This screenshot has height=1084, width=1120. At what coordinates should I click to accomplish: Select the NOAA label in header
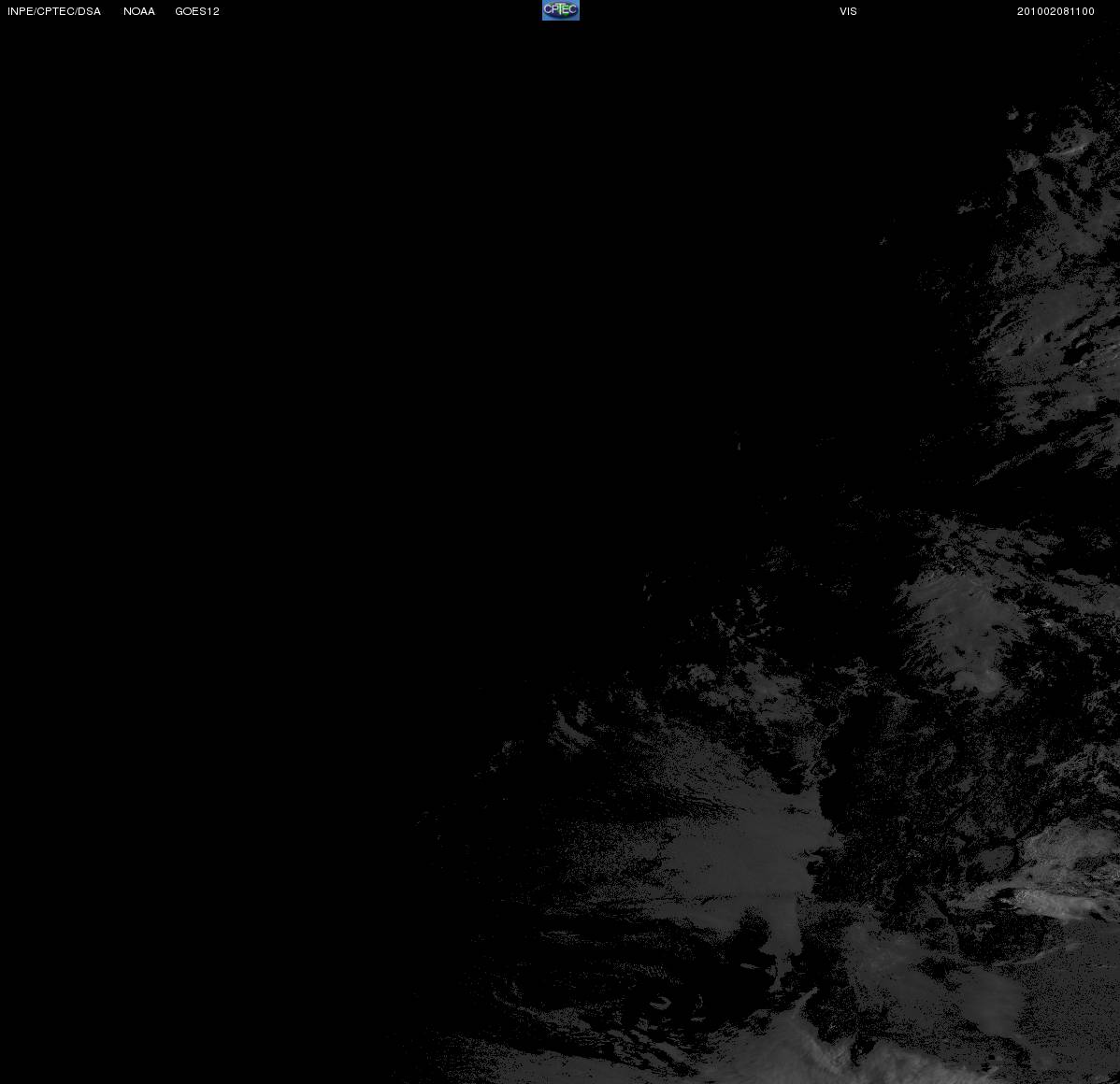click(139, 11)
